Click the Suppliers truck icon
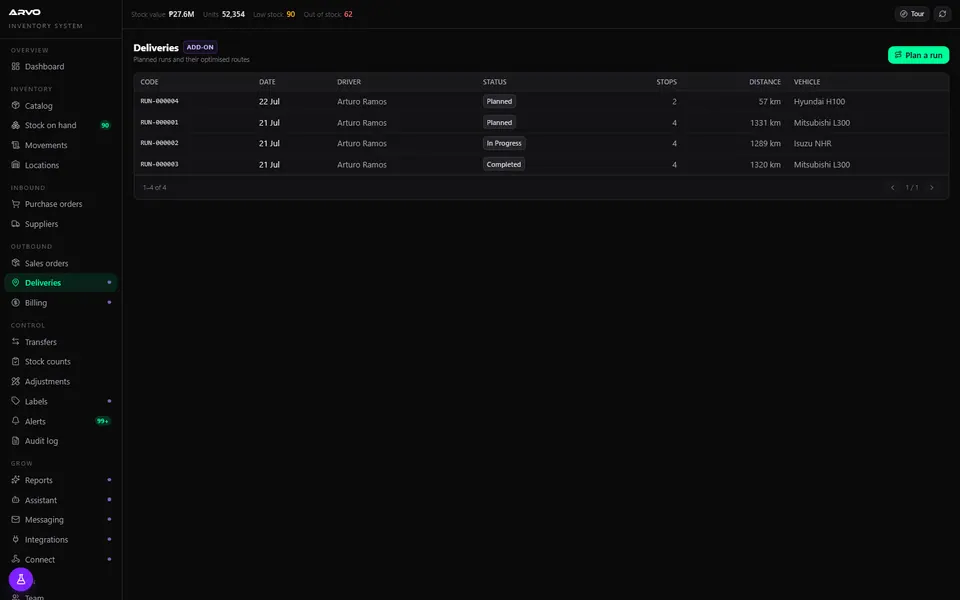This screenshot has height=600, width=960. [x=16, y=223]
